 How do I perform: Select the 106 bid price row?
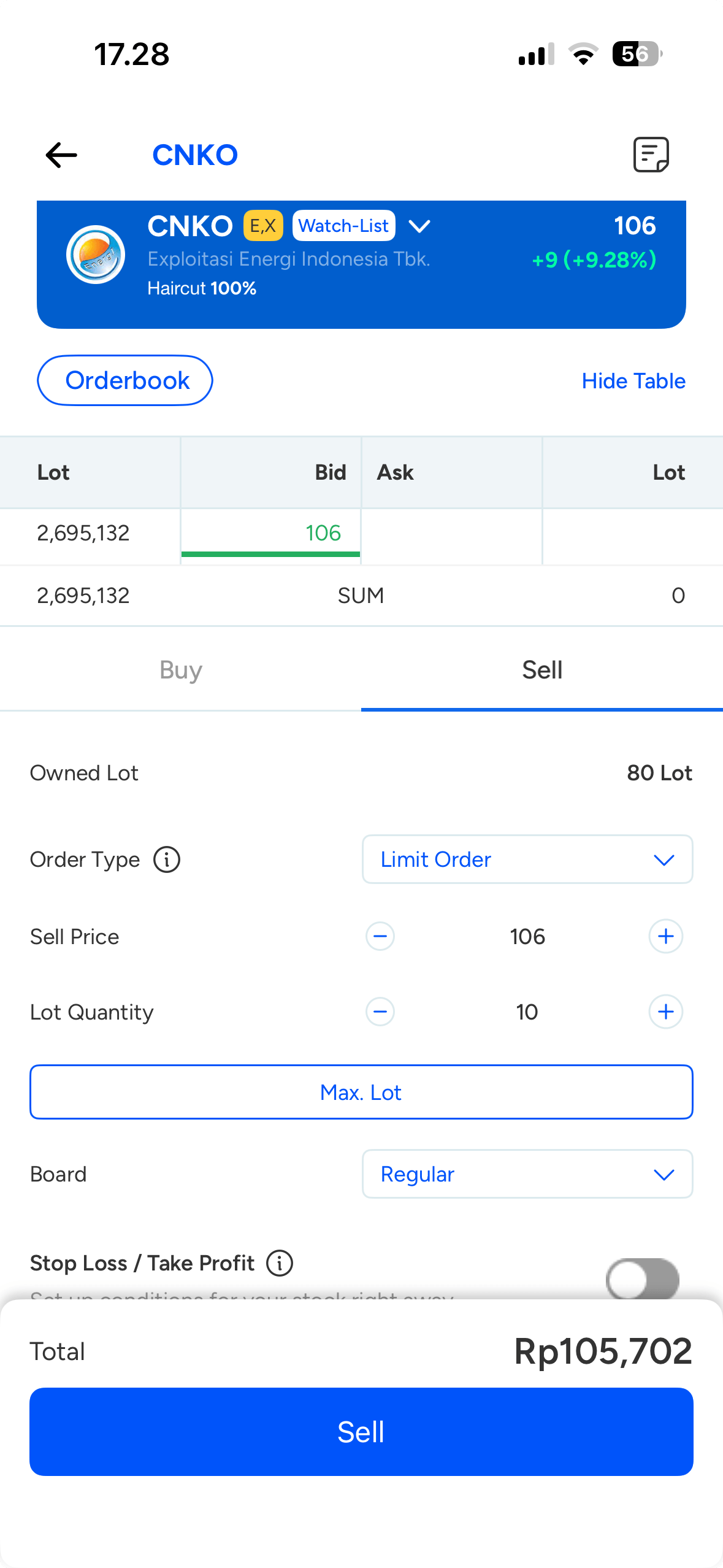(x=270, y=534)
